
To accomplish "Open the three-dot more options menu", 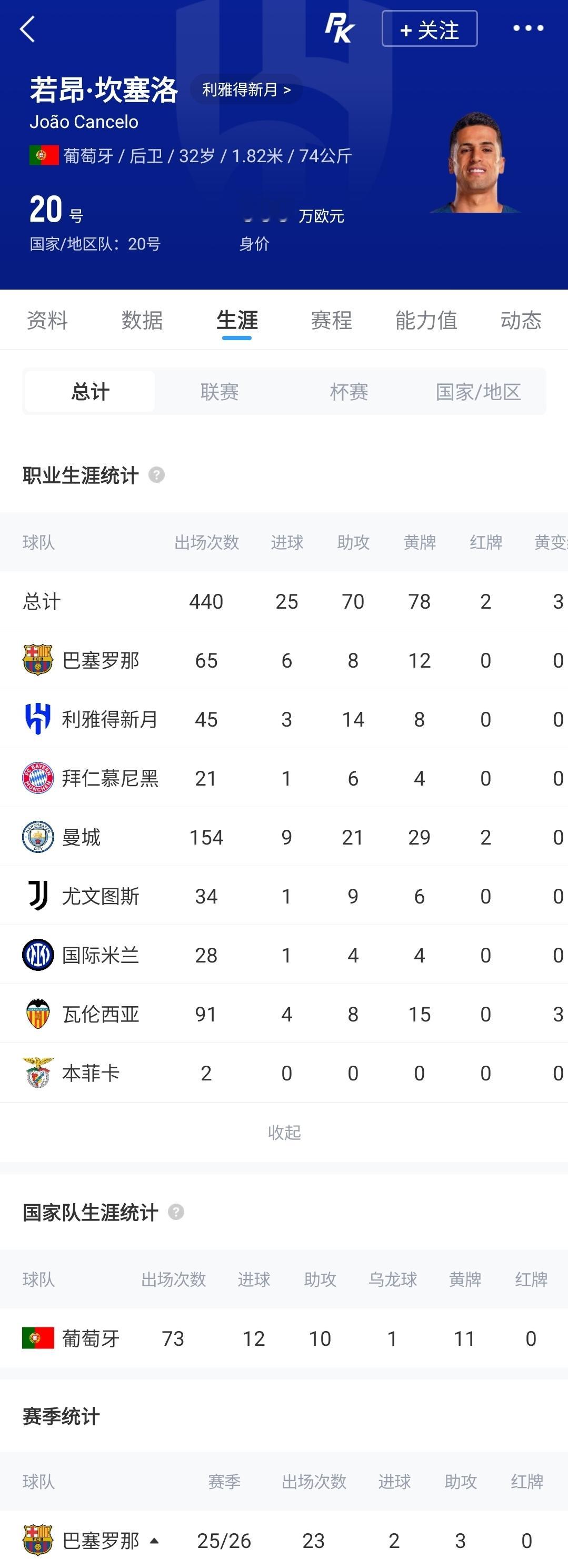I will 528,28.
